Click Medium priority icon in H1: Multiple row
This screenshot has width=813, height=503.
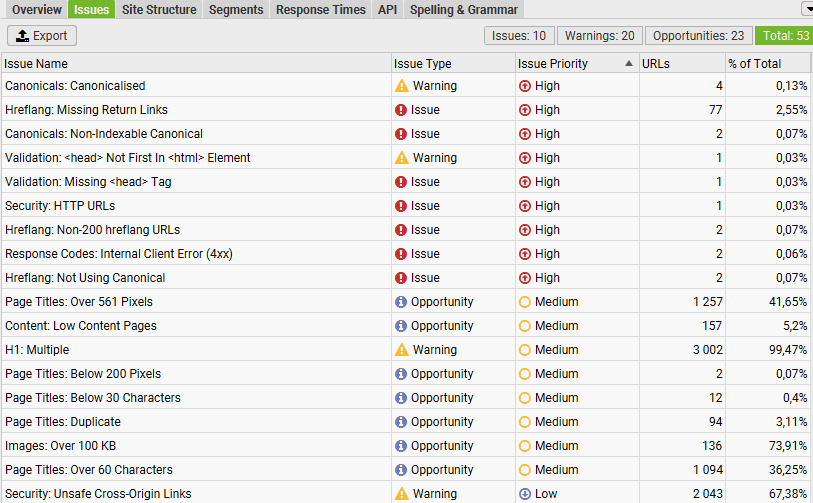point(525,350)
